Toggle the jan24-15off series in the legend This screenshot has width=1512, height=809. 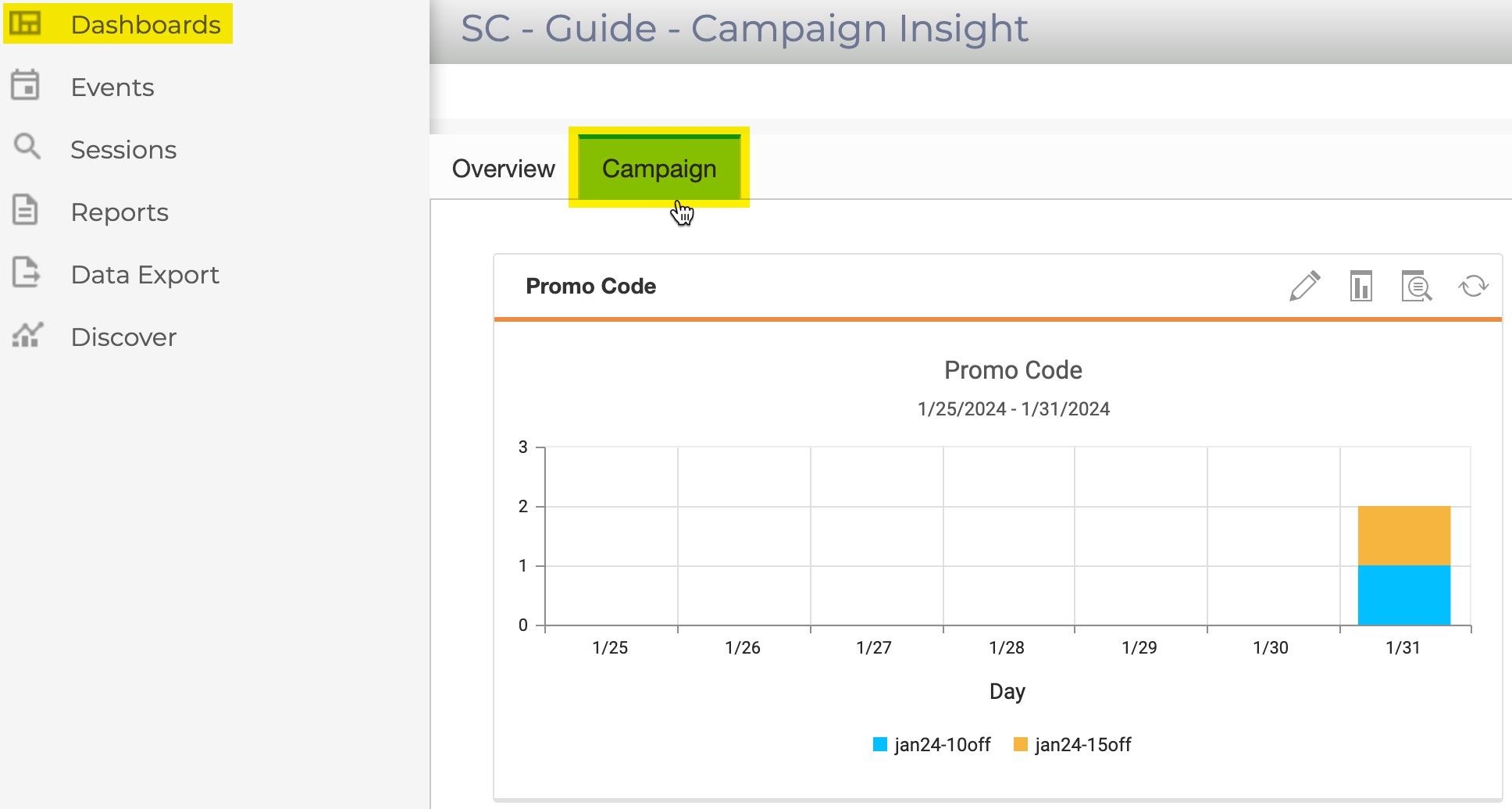click(1084, 744)
